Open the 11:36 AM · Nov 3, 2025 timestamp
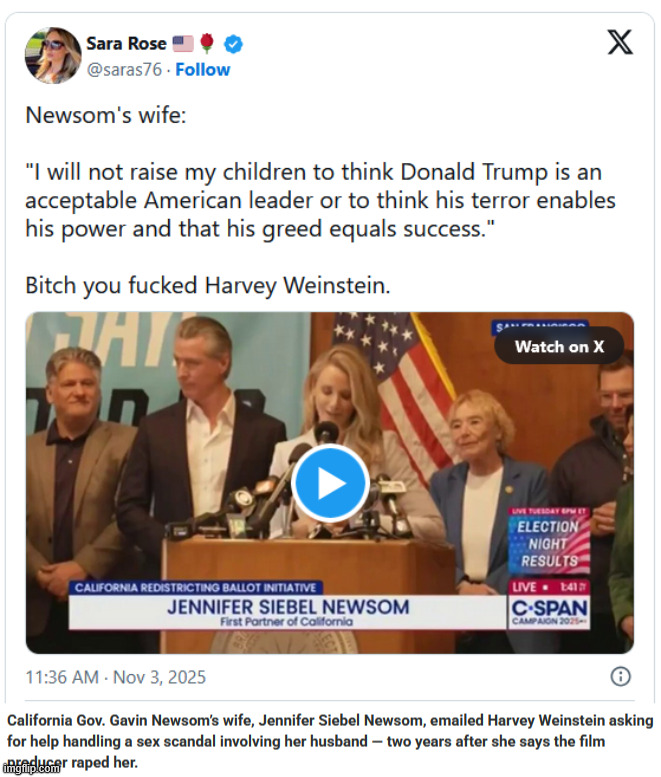Screen dimensions: 661x777 click(x=116, y=677)
